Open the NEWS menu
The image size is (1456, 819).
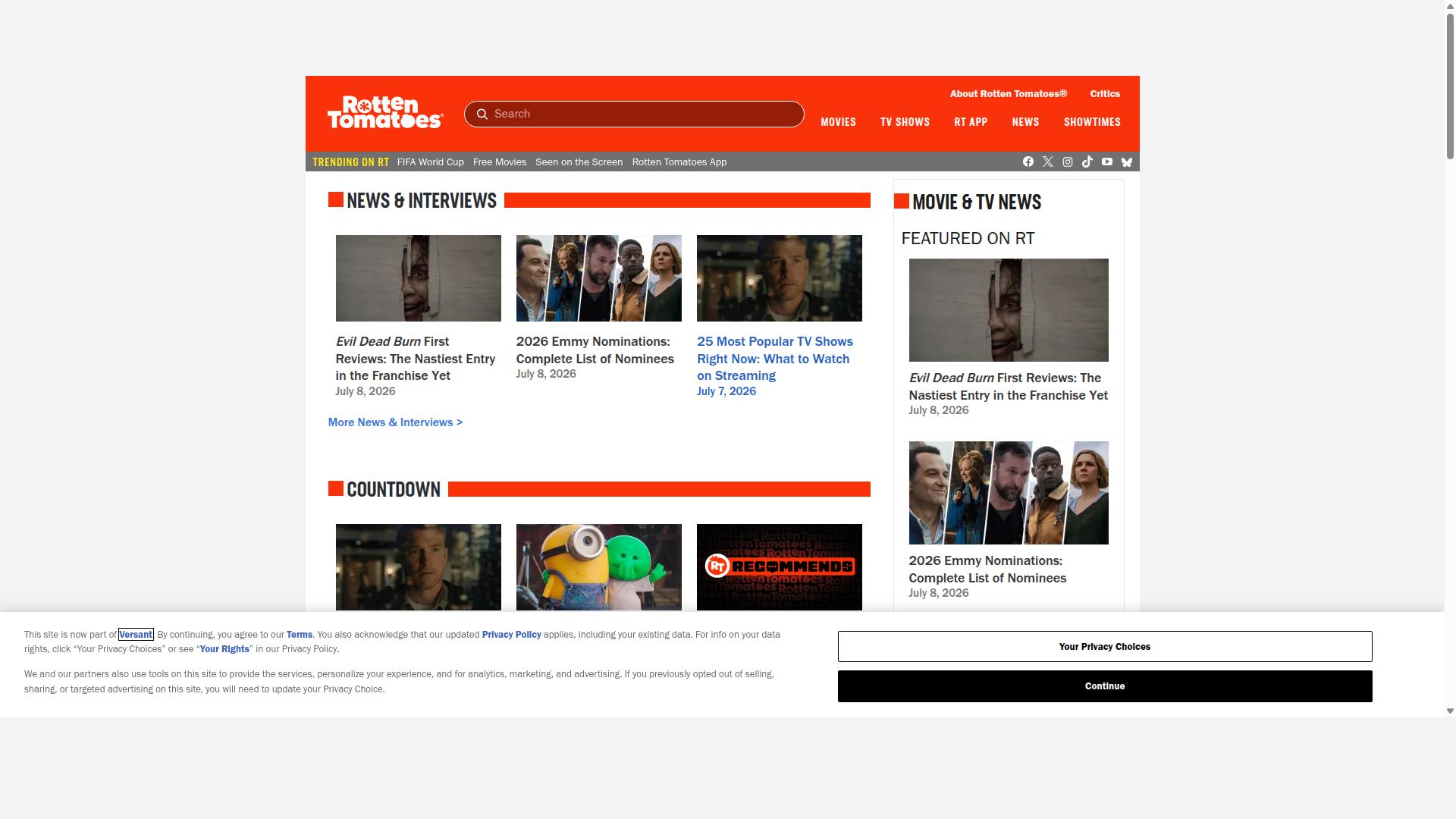(1025, 122)
